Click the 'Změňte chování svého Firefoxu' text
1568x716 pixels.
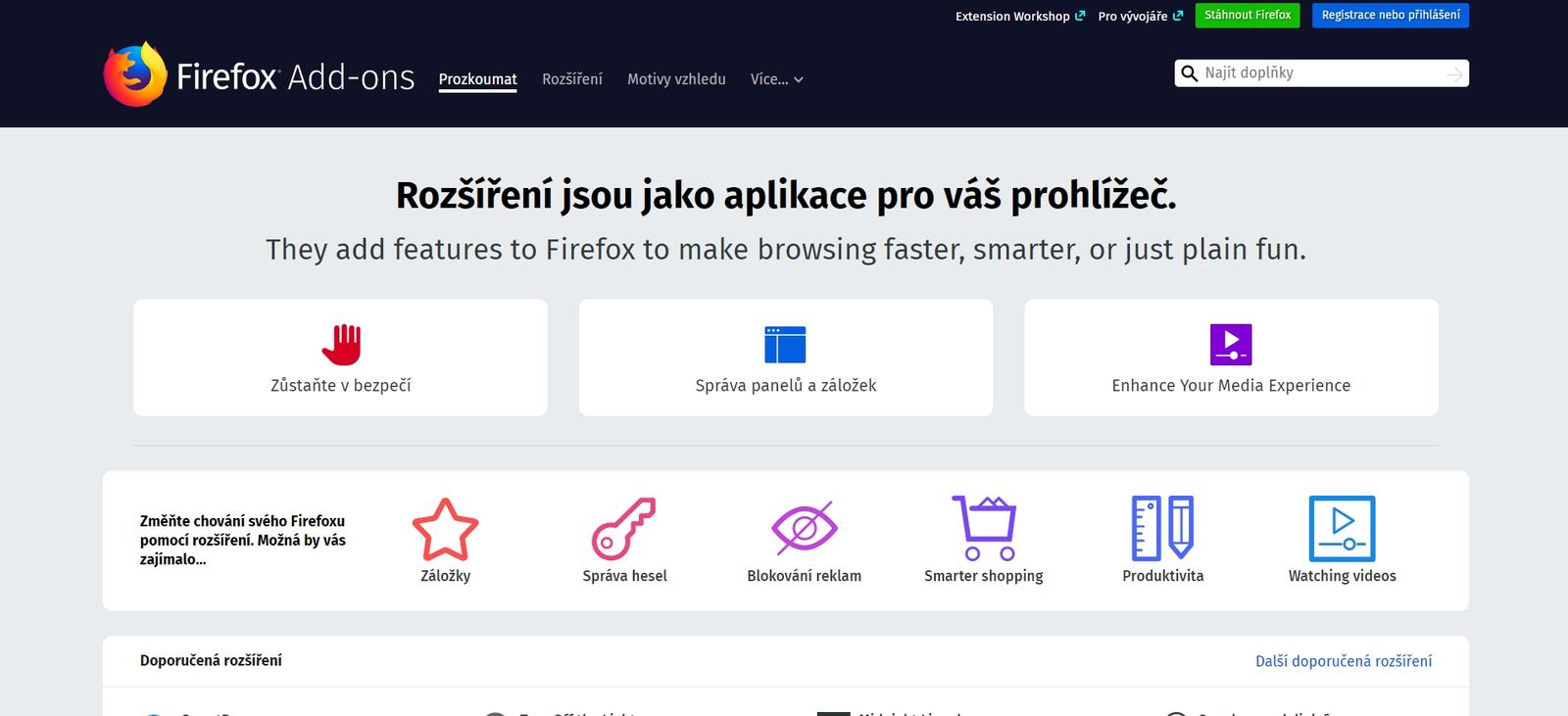243,540
